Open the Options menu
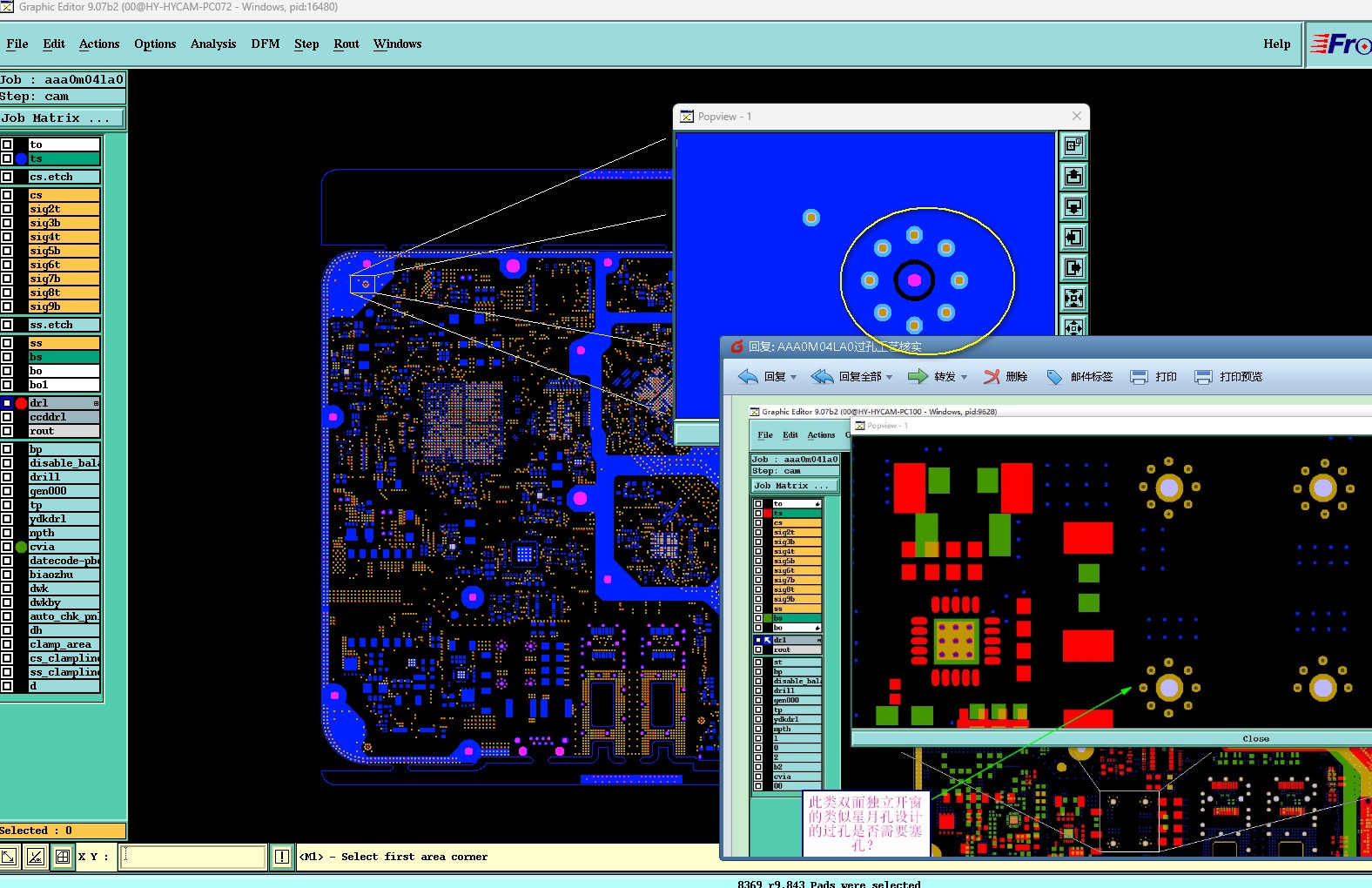This screenshot has height=888, width=1372. coord(155,44)
